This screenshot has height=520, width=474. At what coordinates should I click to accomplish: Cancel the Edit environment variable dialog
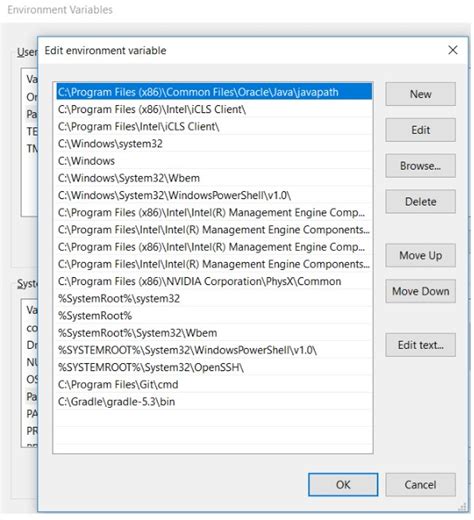click(x=420, y=484)
